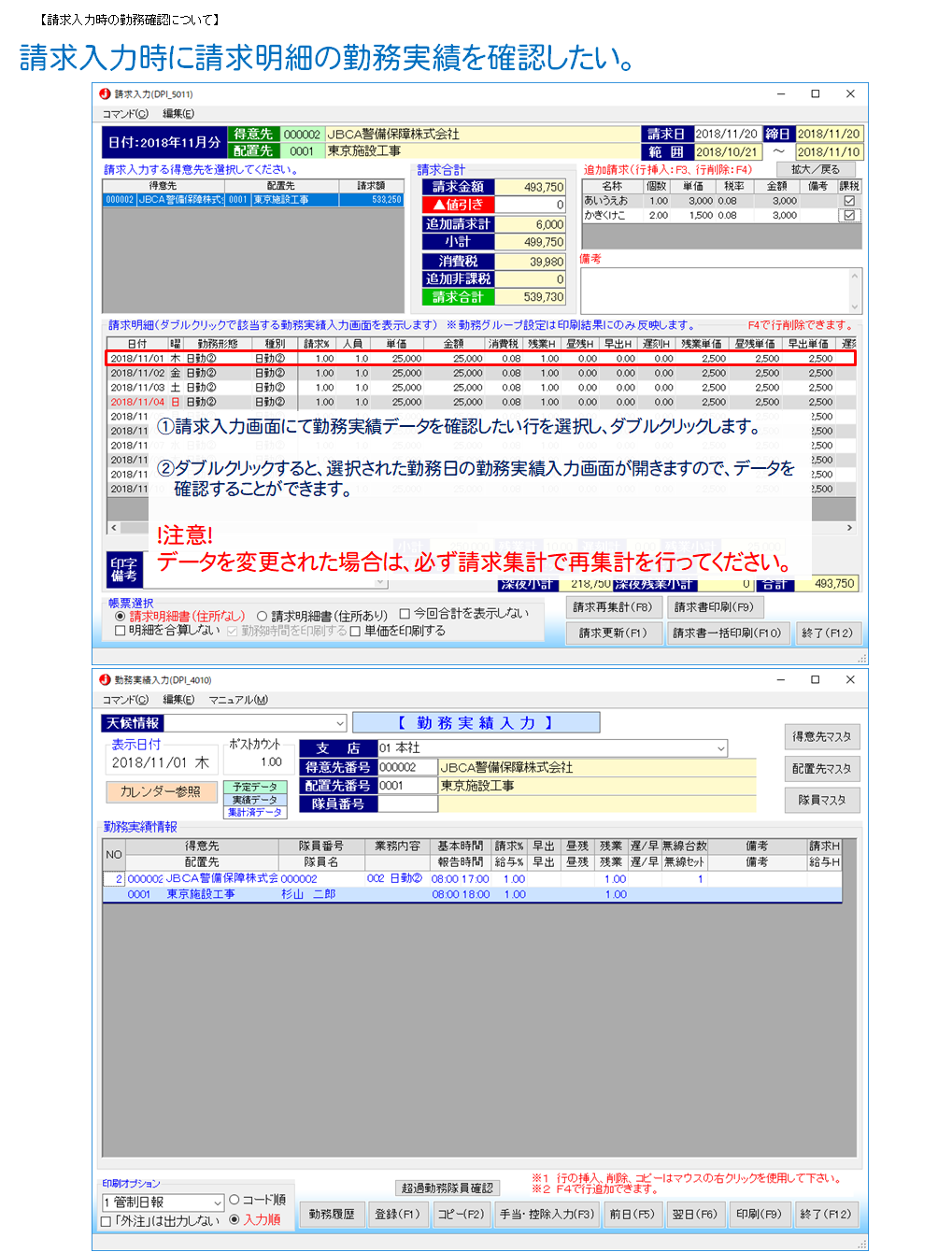Select コード順 sort radio button
Image resolution: width=952 pixels, height=1252 pixels.
pos(234,1200)
